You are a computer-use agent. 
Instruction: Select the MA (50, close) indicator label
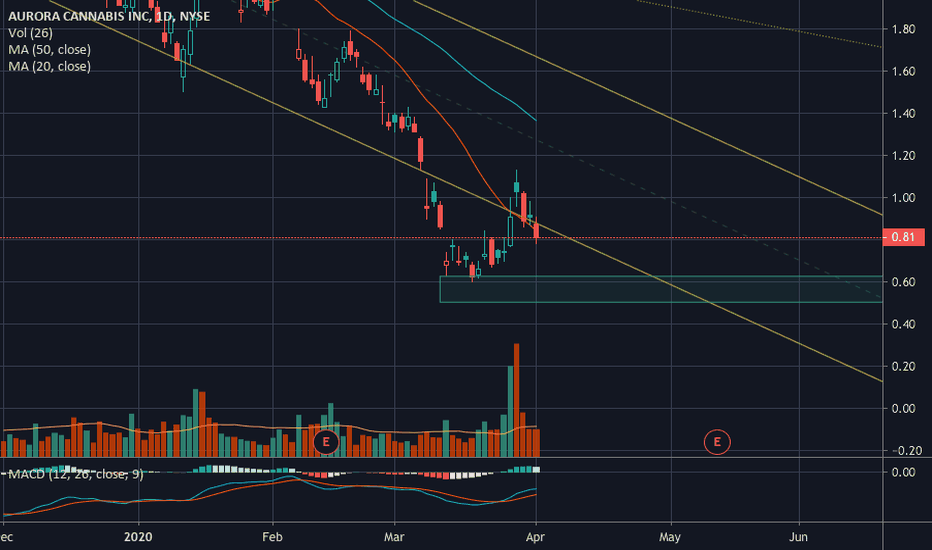(x=49, y=50)
